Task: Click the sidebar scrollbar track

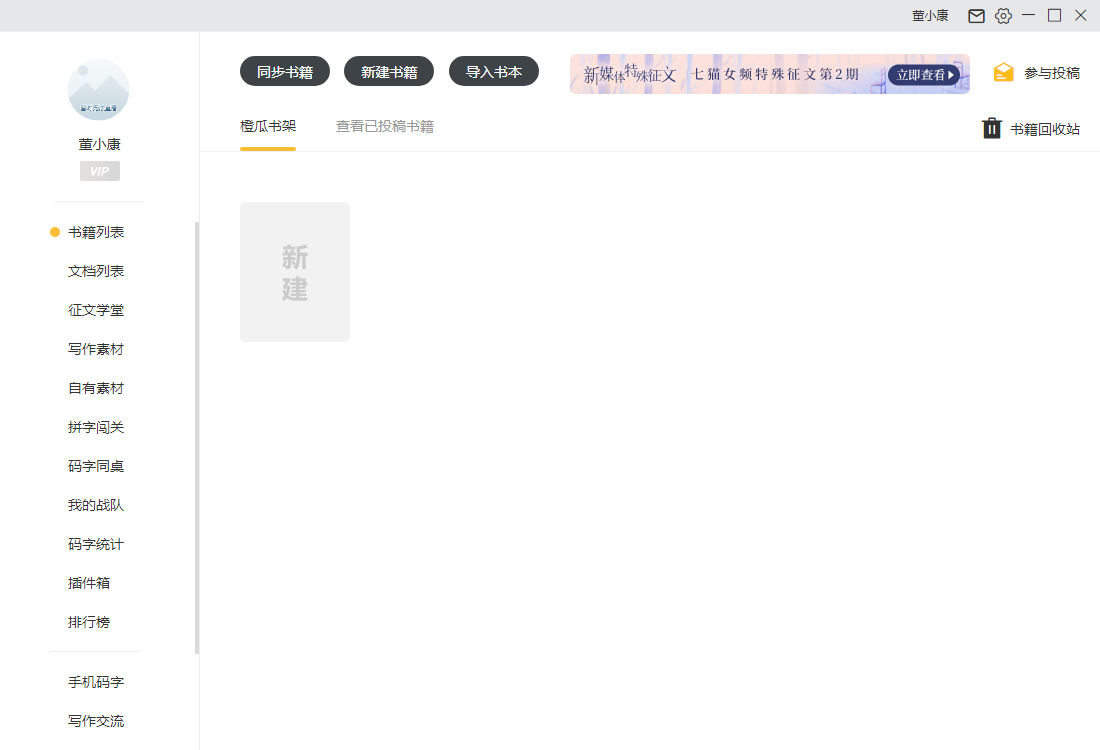Action: (196, 430)
